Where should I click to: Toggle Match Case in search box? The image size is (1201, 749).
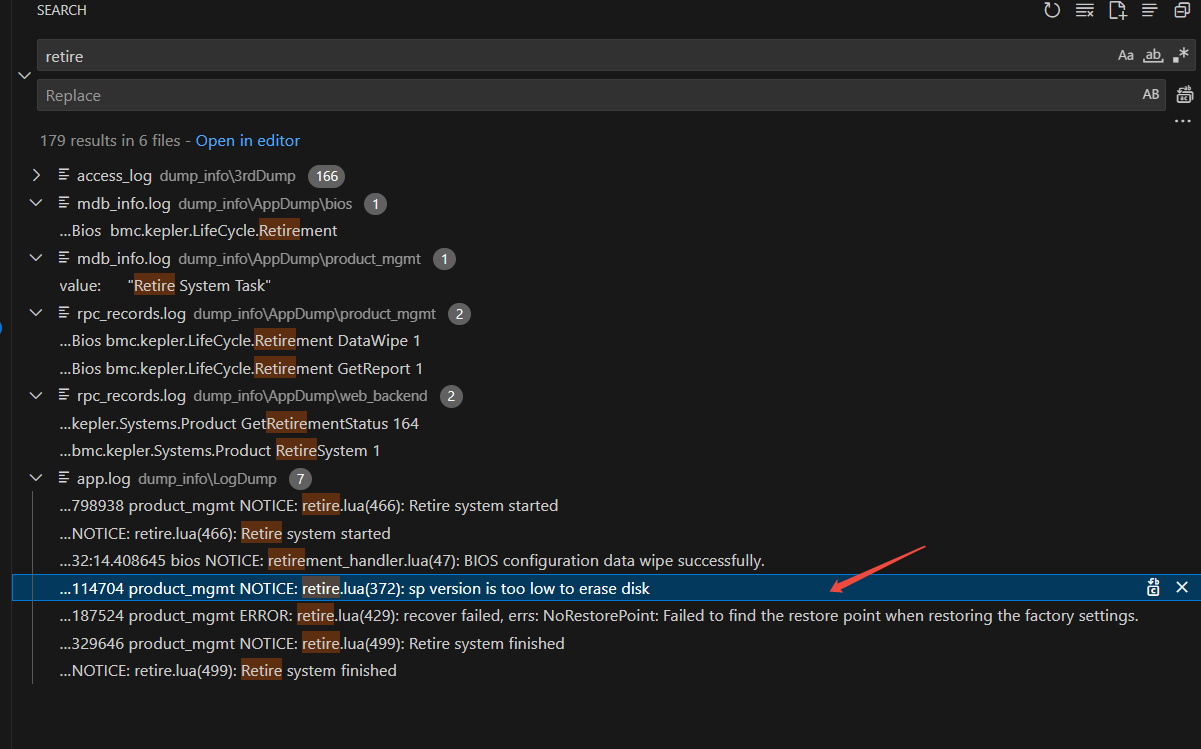pos(1126,56)
